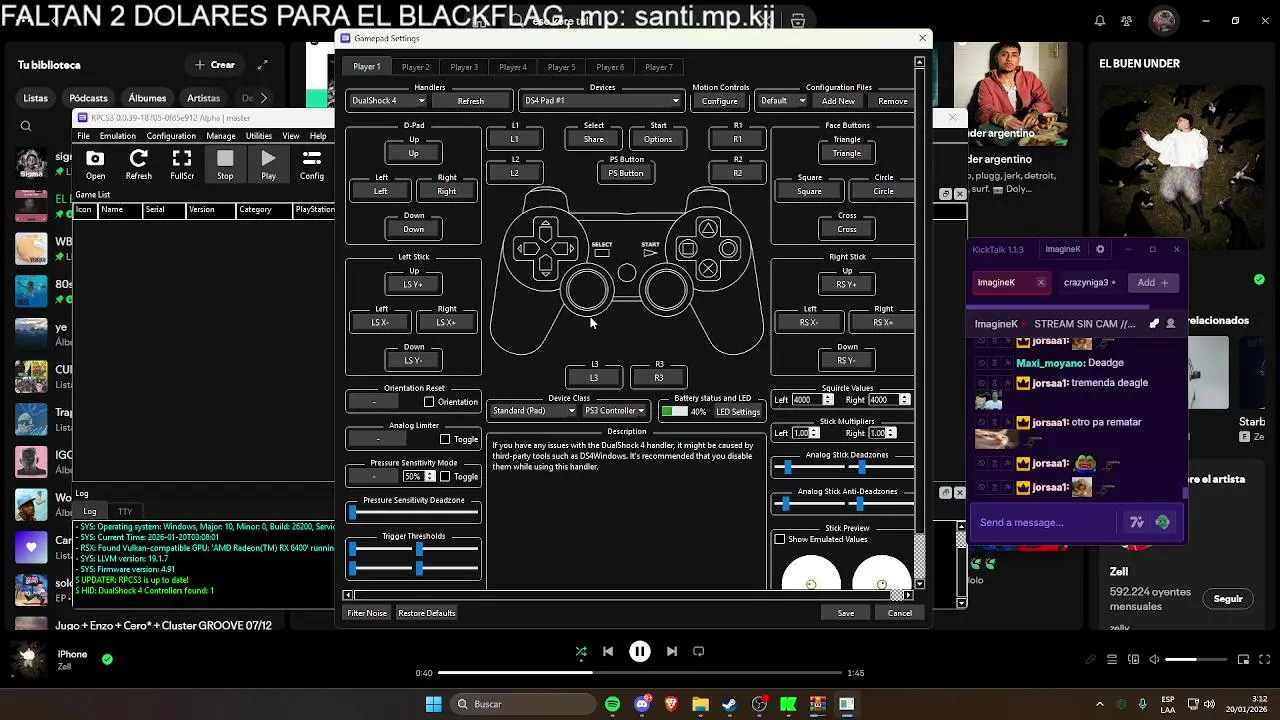The image size is (1280, 720).
Task: Click Triangle face button mapping
Action: pos(847,153)
